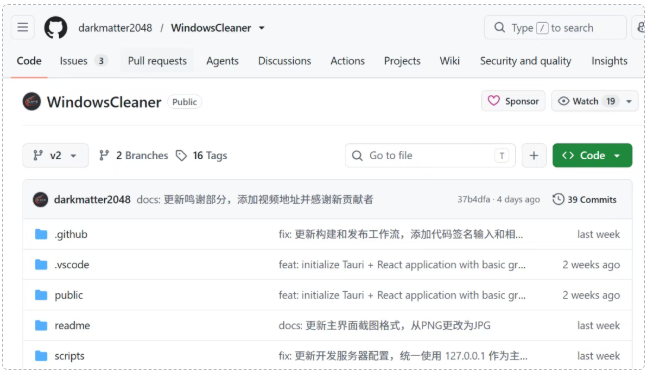This screenshot has height=374, width=650.
Task: Open the hamburger navigation menu
Action: click(23, 28)
